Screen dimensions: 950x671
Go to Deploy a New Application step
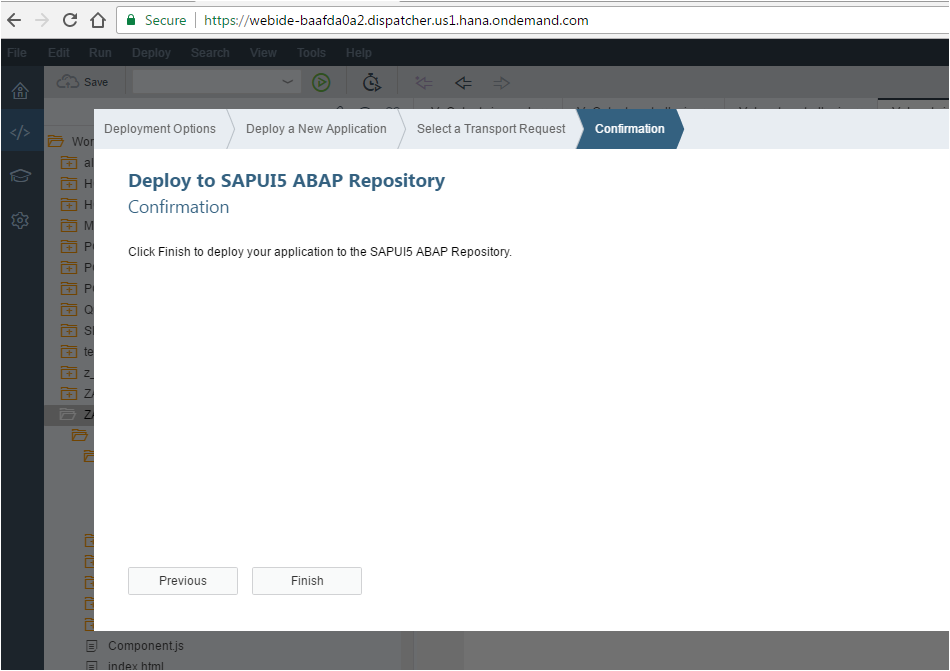316,129
